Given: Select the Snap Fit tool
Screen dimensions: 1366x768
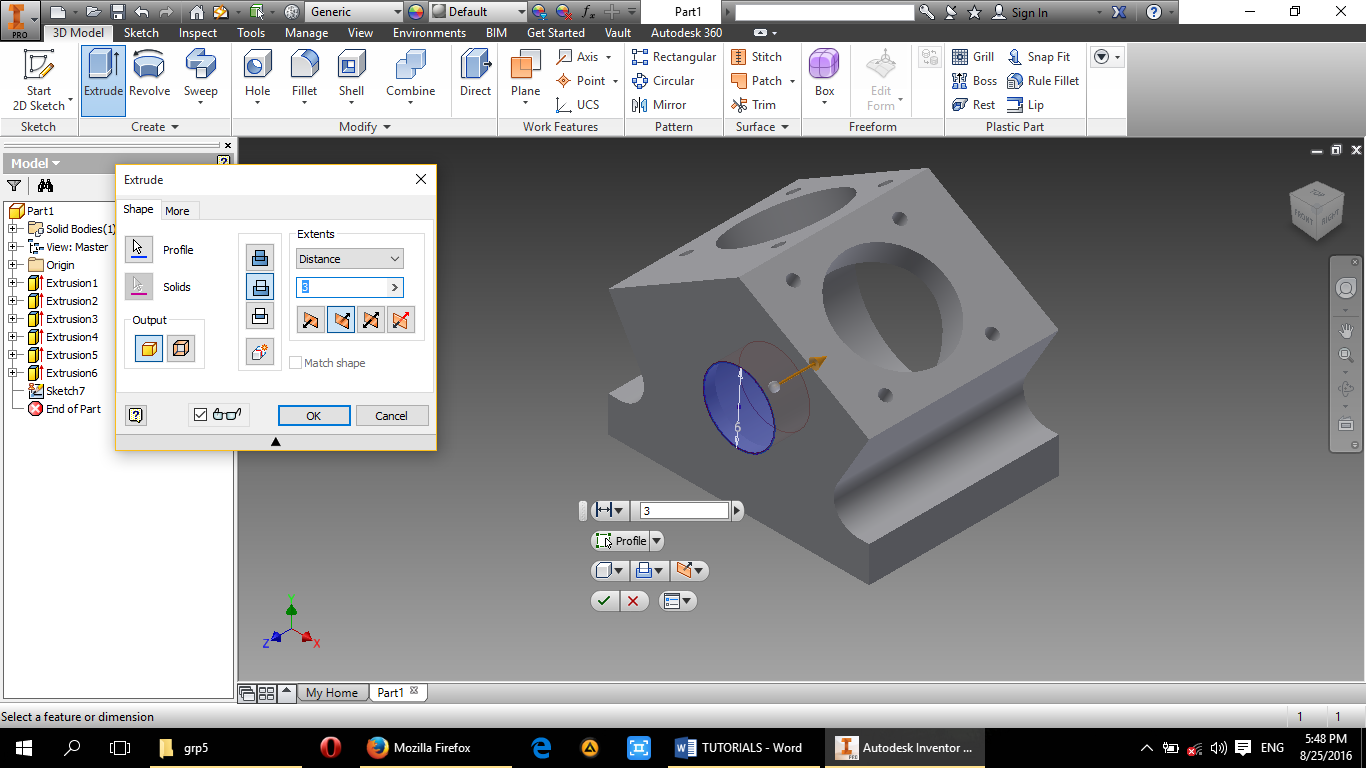Looking at the screenshot, I should (x=1039, y=57).
